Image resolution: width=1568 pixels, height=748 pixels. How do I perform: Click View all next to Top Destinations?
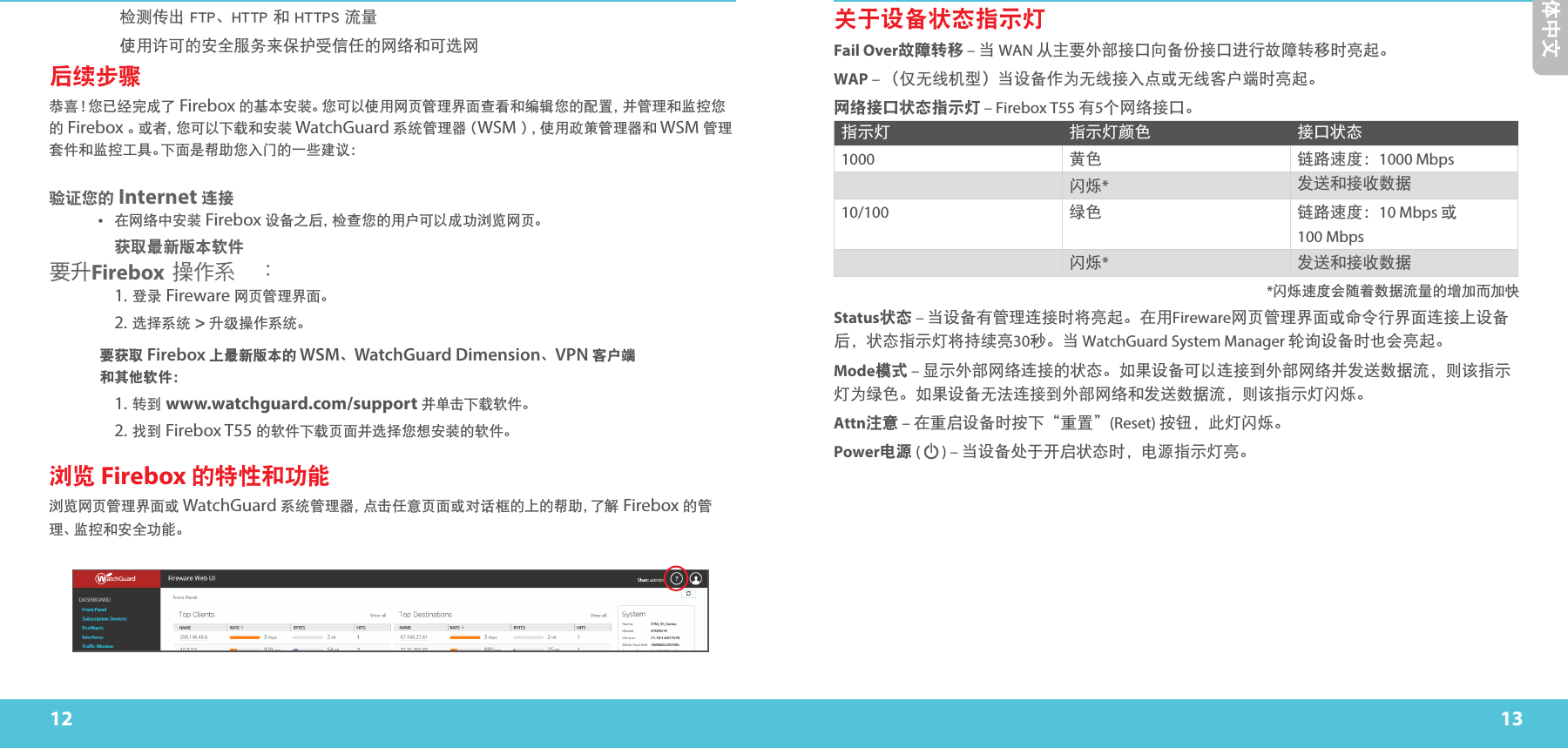pyautogui.click(x=598, y=615)
